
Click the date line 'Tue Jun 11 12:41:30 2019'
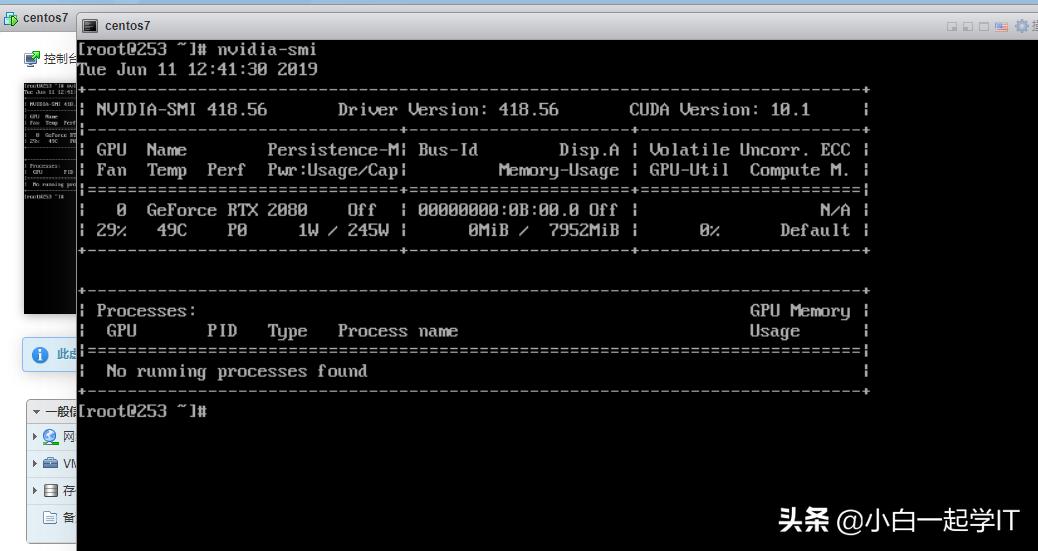[x=197, y=70]
